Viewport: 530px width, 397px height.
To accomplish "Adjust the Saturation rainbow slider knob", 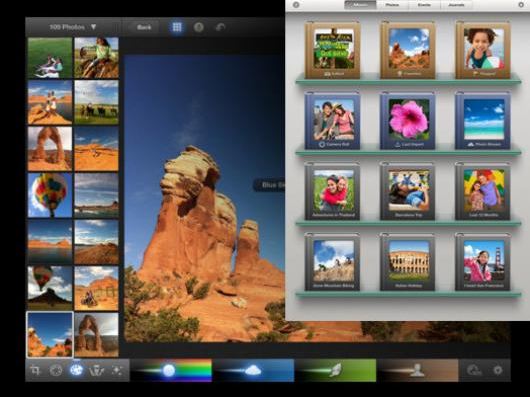I will (x=169, y=371).
